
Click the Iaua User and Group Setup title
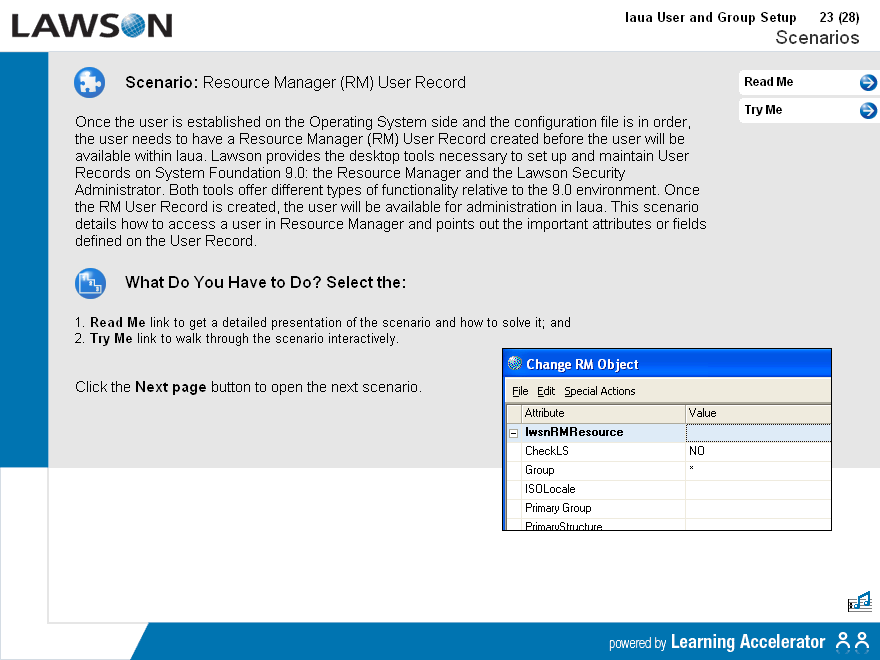pyautogui.click(x=711, y=17)
